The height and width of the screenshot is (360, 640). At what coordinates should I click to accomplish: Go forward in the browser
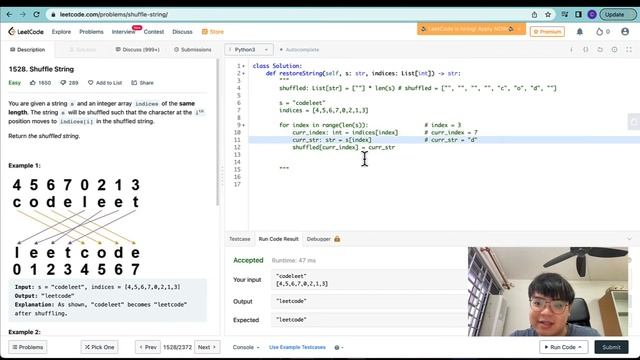click(22, 14)
